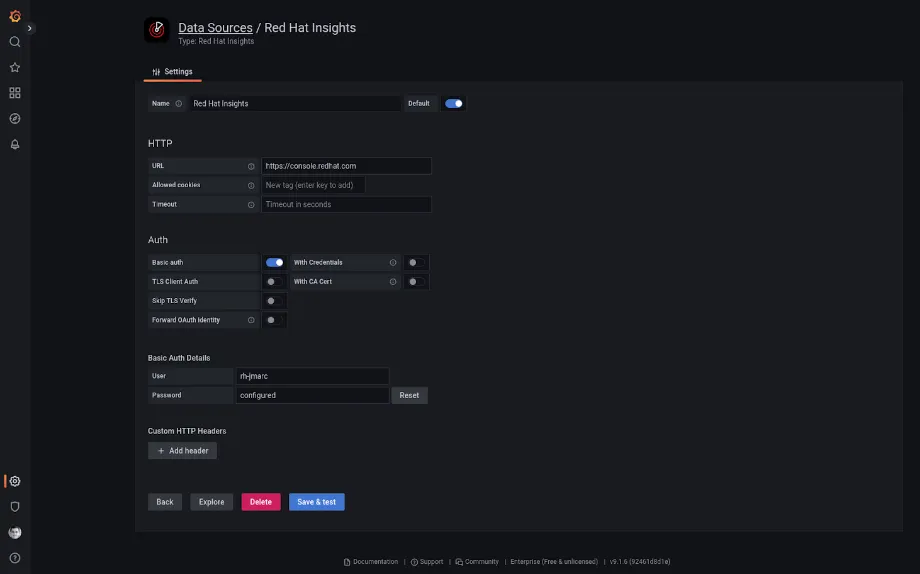The height and width of the screenshot is (574, 920).
Task: Enable the Skip TLS Verify toggle
Action: 275,301
